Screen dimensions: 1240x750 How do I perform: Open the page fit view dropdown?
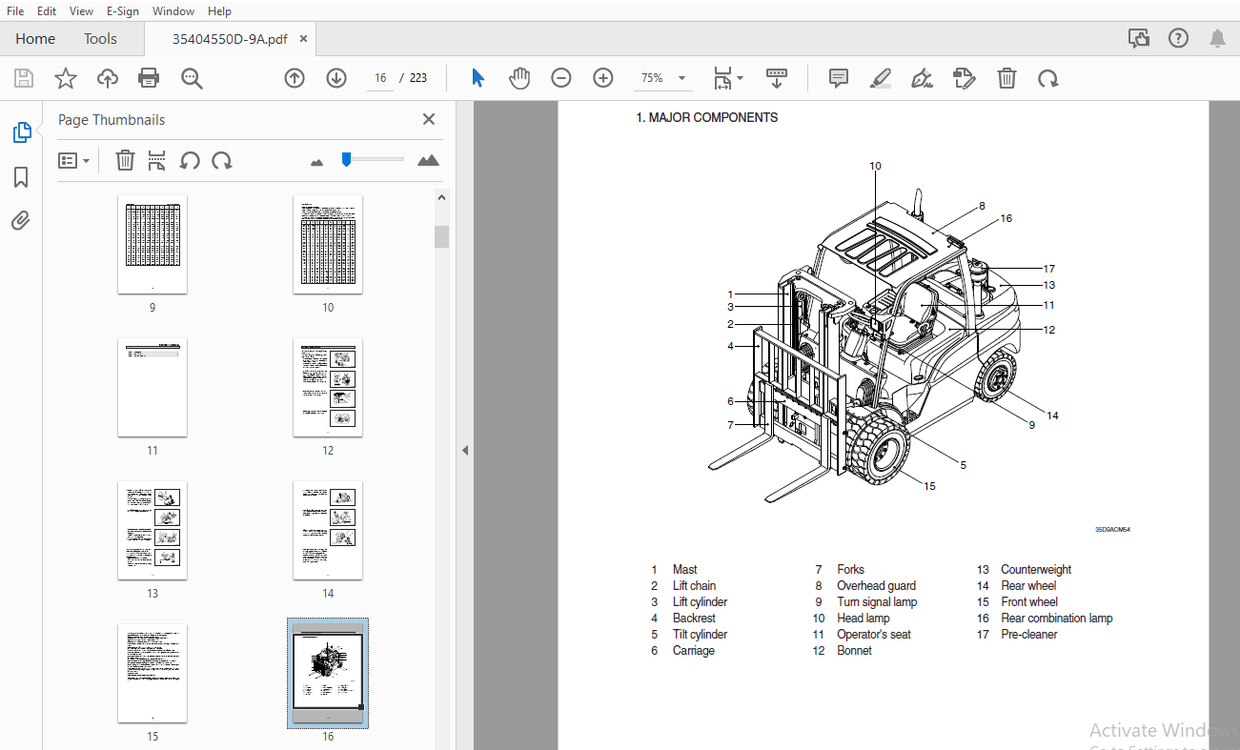(x=728, y=78)
